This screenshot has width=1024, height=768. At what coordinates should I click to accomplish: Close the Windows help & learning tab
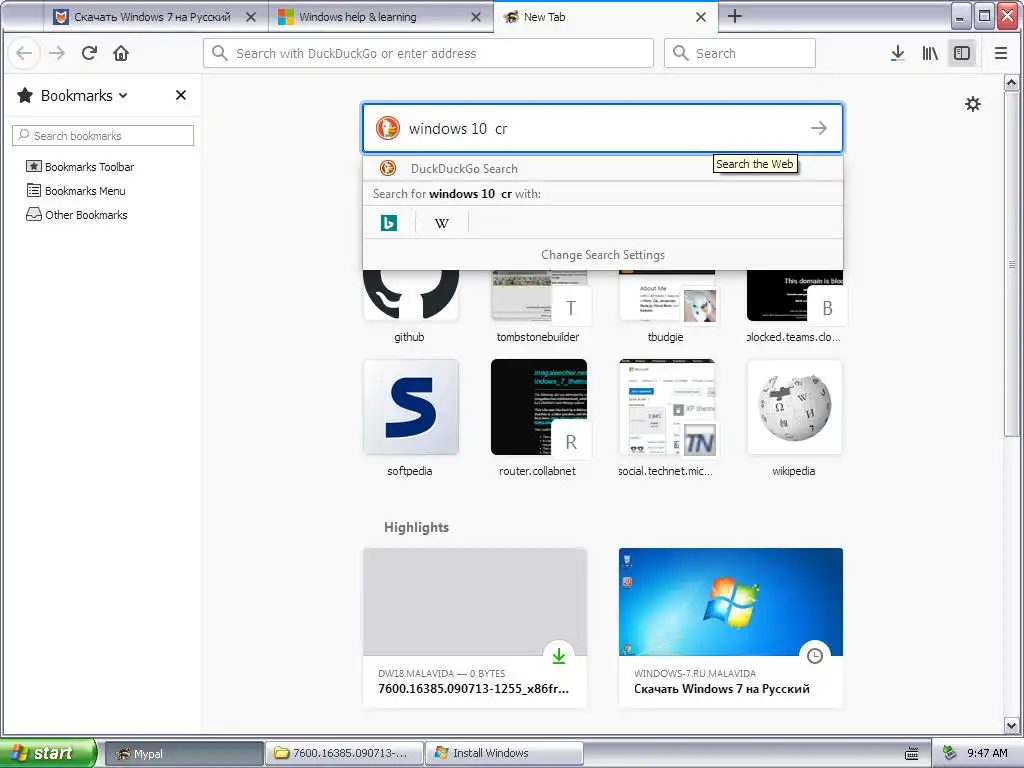click(x=476, y=17)
